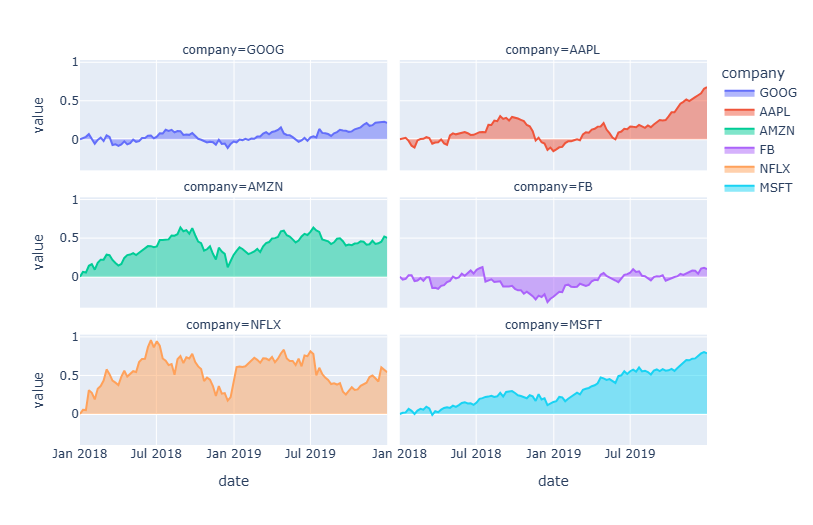Image resolution: width=813 pixels, height=525 pixels.
Task: Click the 'Jan 2019' tick under MSFT chart
Action: (553, 453)
